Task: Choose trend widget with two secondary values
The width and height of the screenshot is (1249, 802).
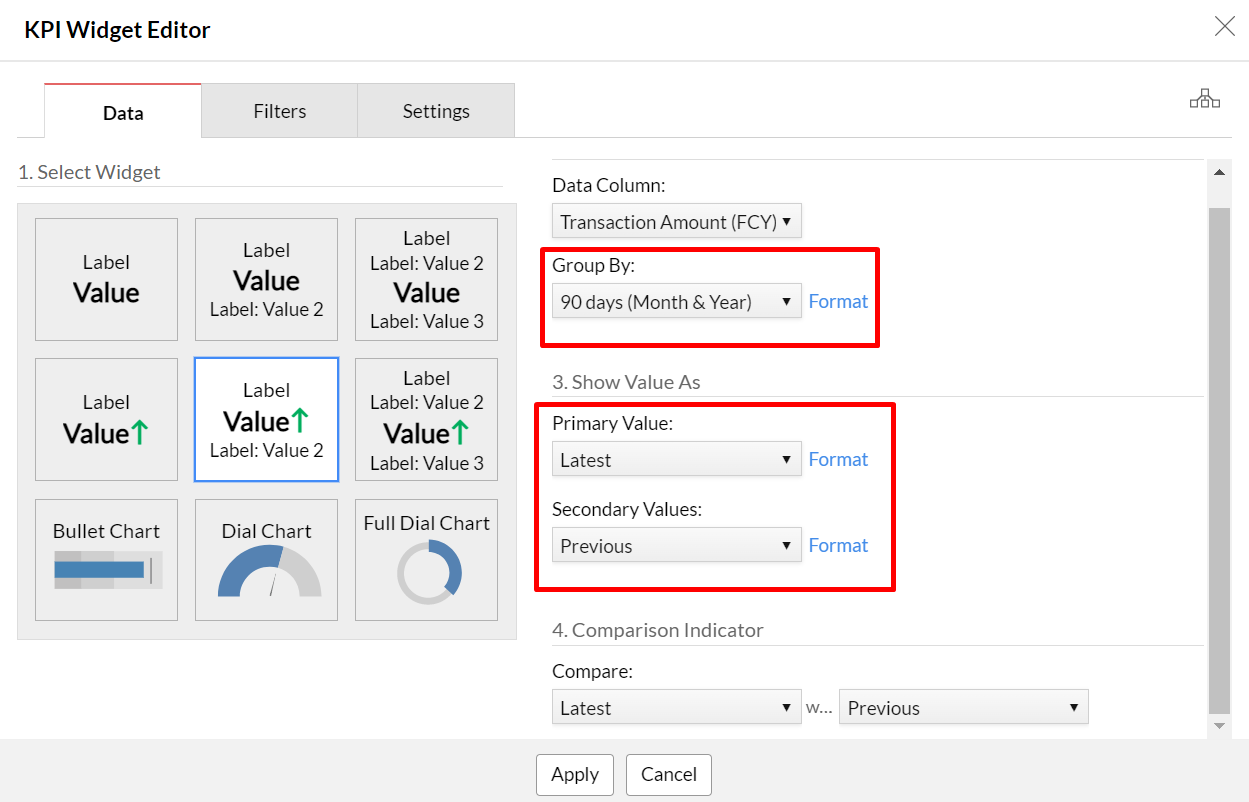Action: click(426, 419)
